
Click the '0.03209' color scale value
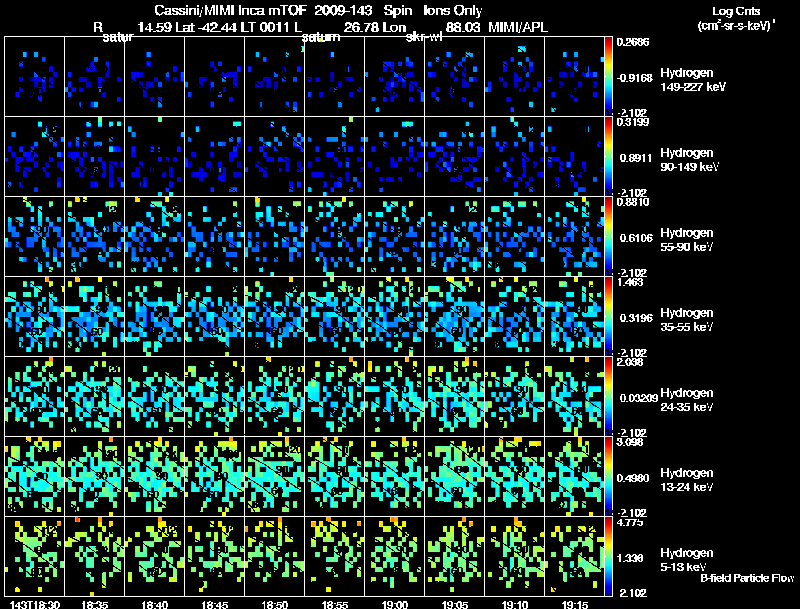pos(638,398)
